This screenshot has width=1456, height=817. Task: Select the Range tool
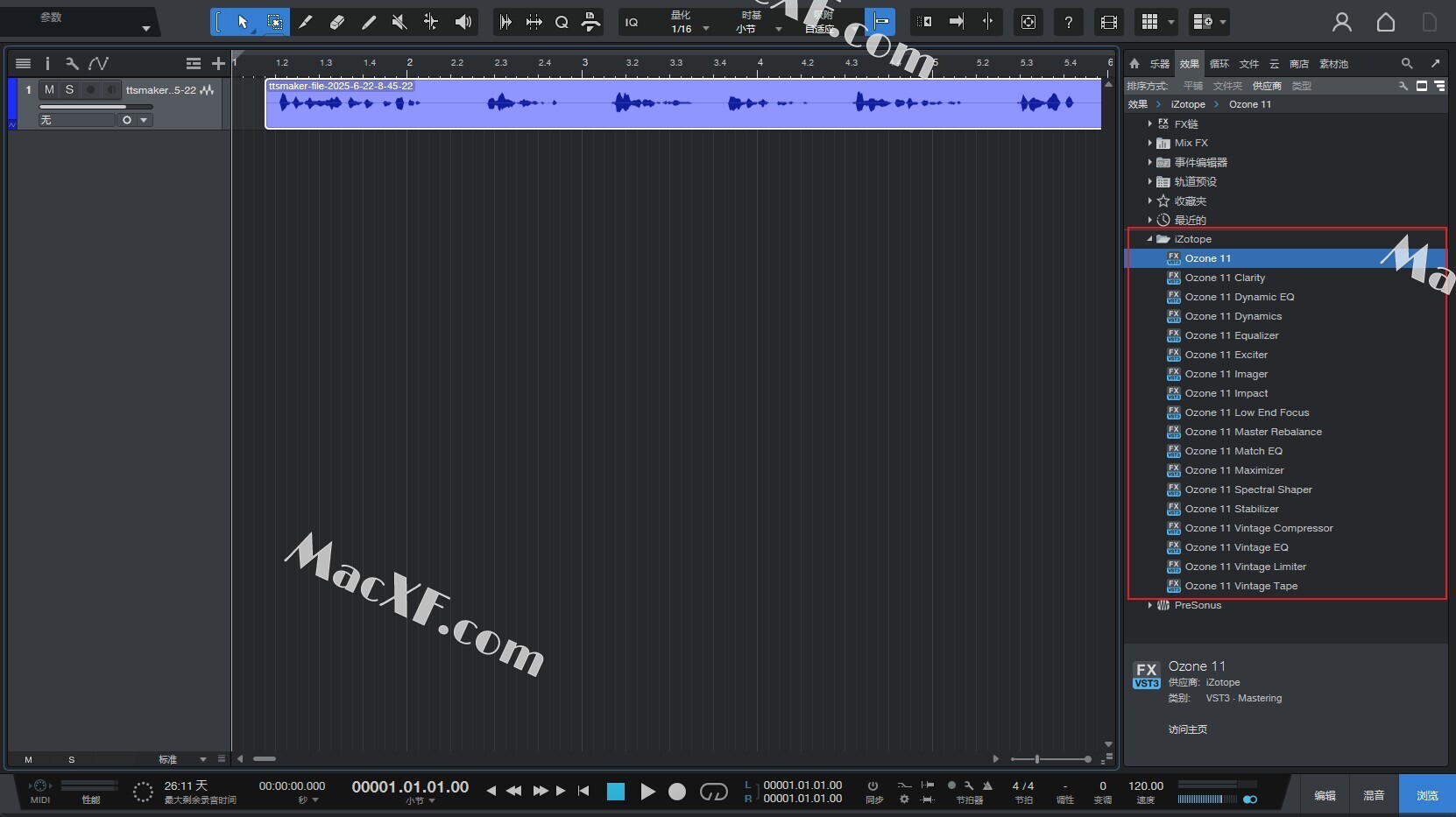274,22
